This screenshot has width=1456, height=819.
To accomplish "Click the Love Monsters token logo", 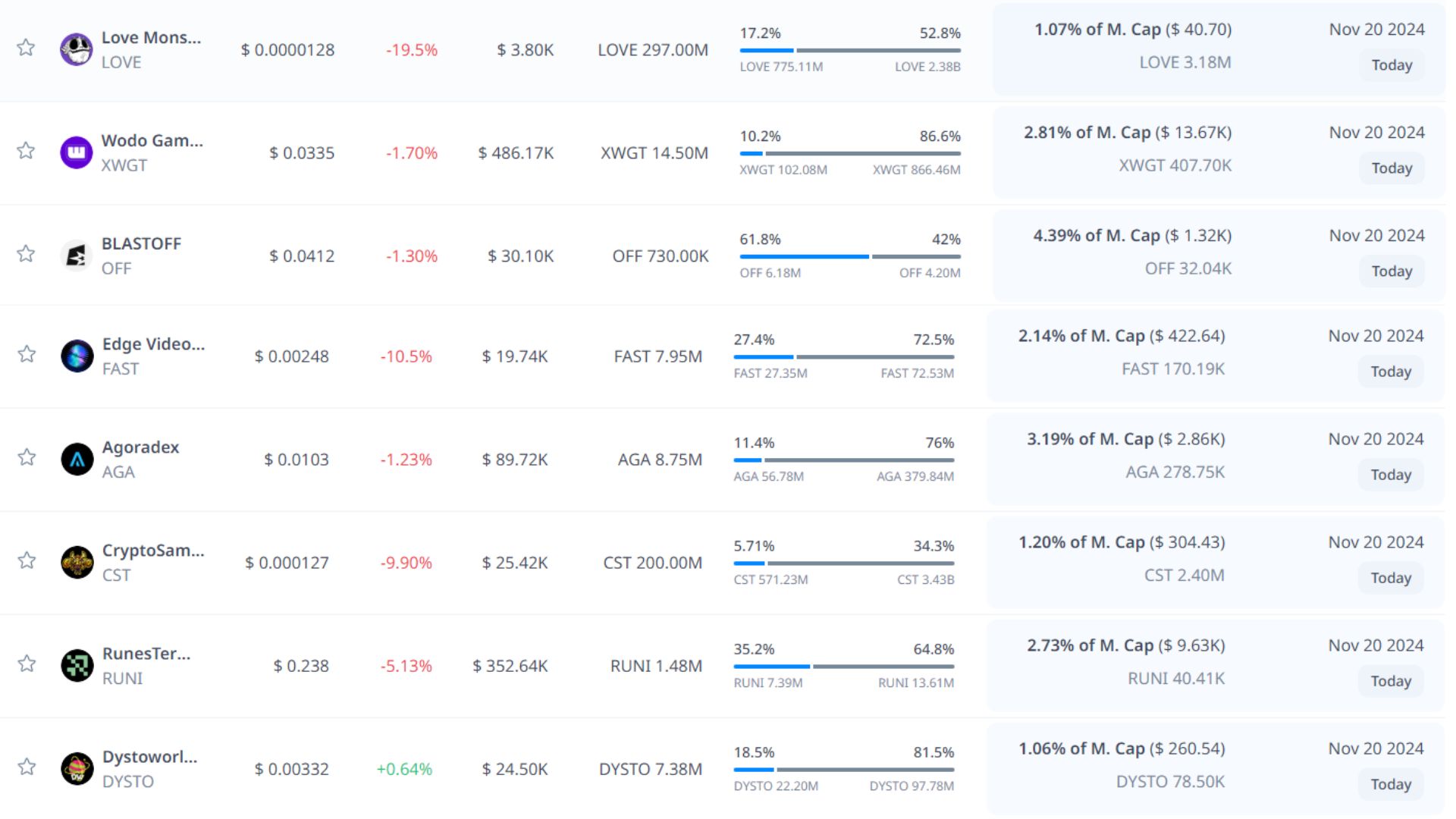I will [76, 49].
